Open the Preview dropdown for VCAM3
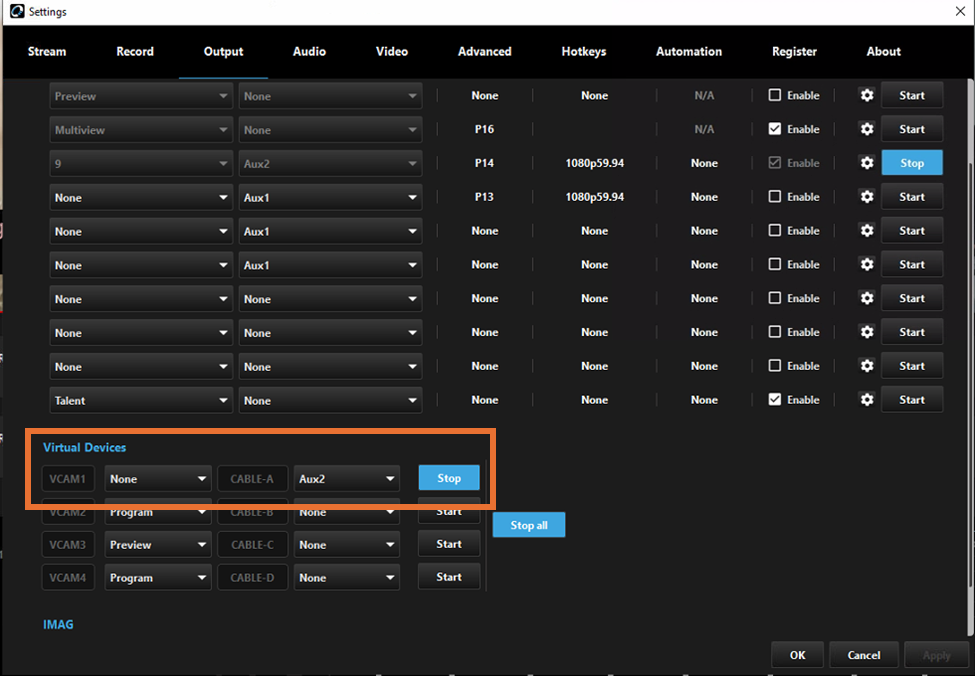The image size is (975, 676). pos(157,544)
